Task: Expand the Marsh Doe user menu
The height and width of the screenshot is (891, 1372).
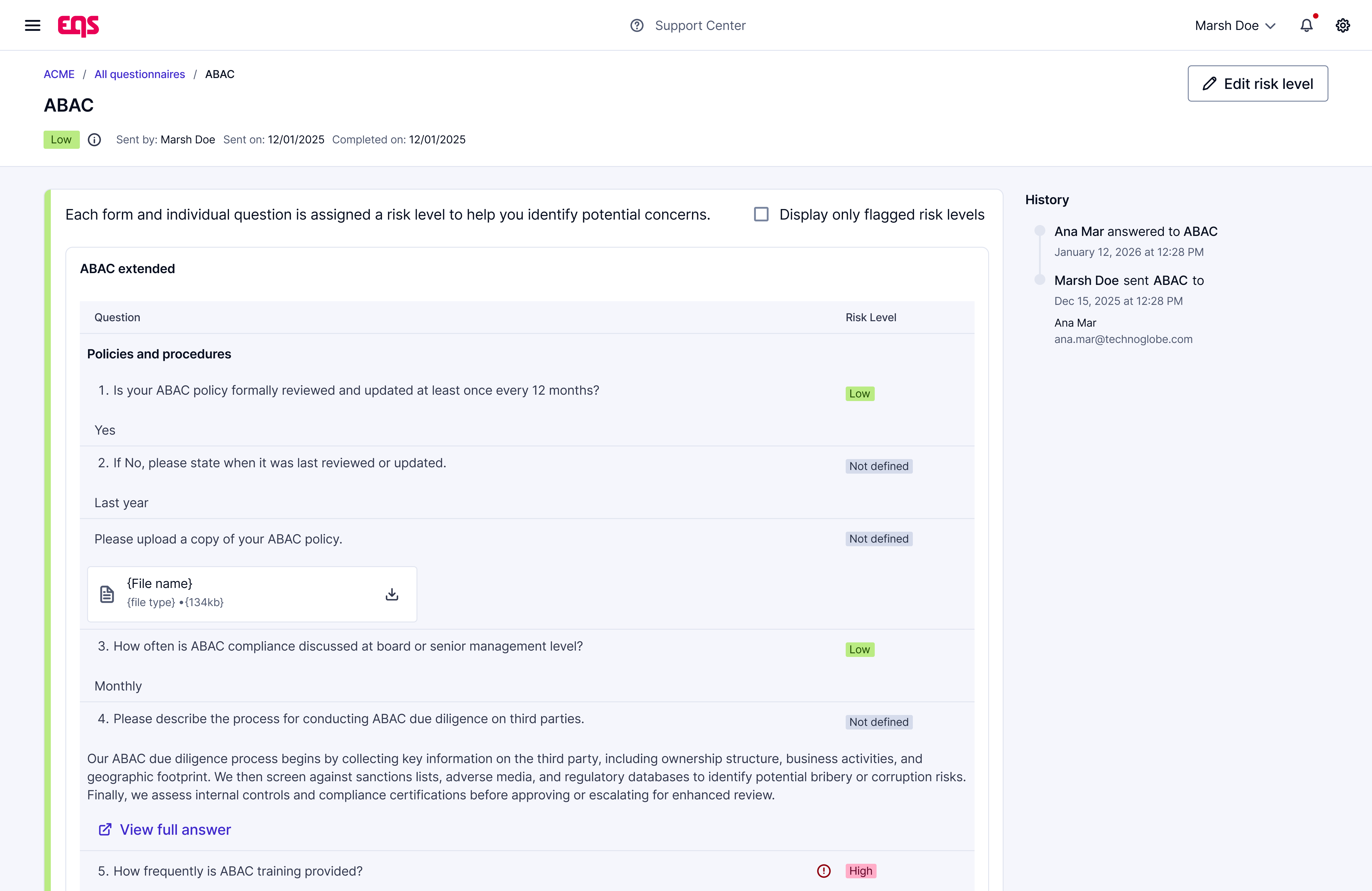Action: [x=1235, y=25]
